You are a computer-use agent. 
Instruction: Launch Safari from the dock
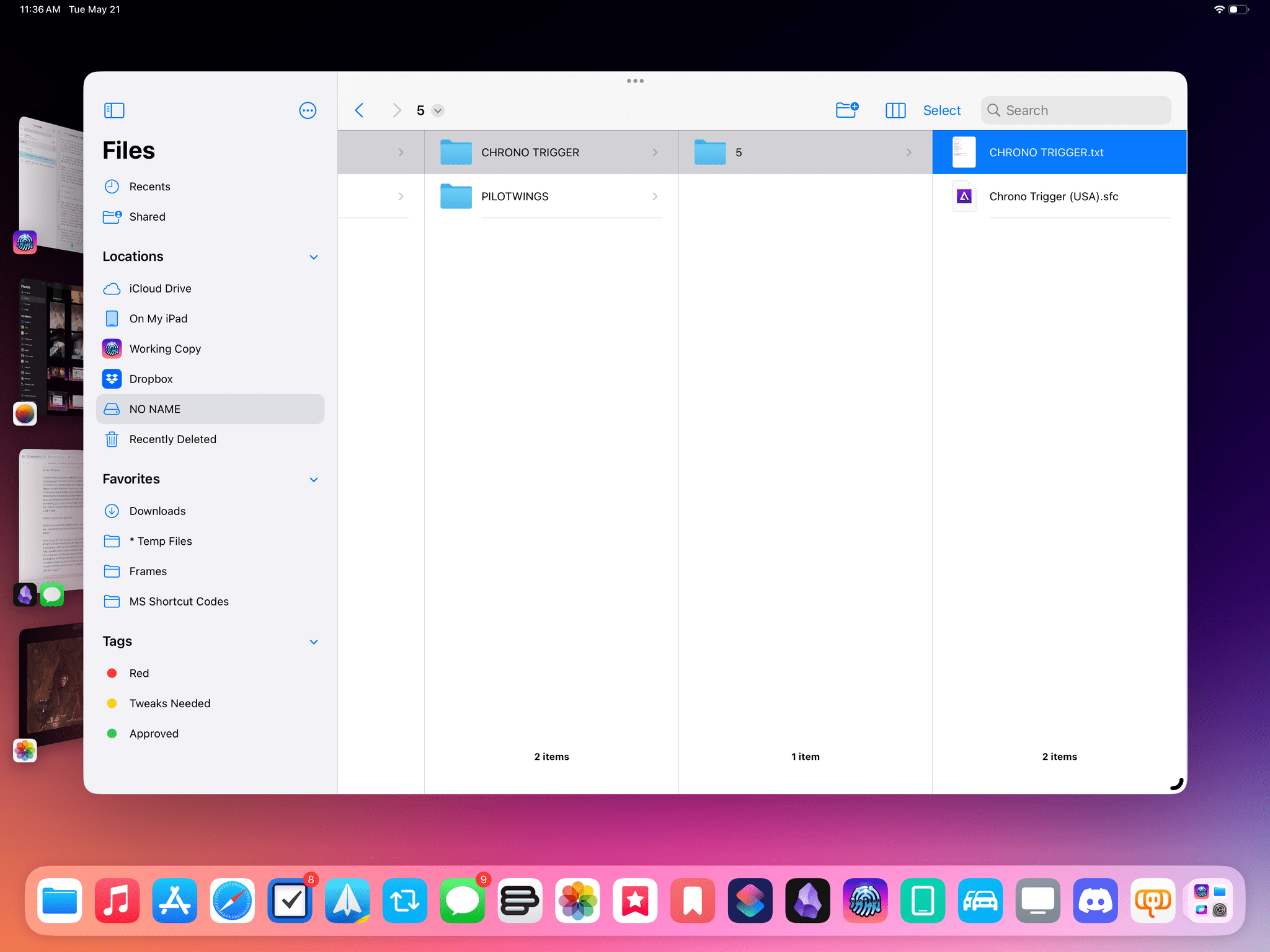(x=233, y=901)
